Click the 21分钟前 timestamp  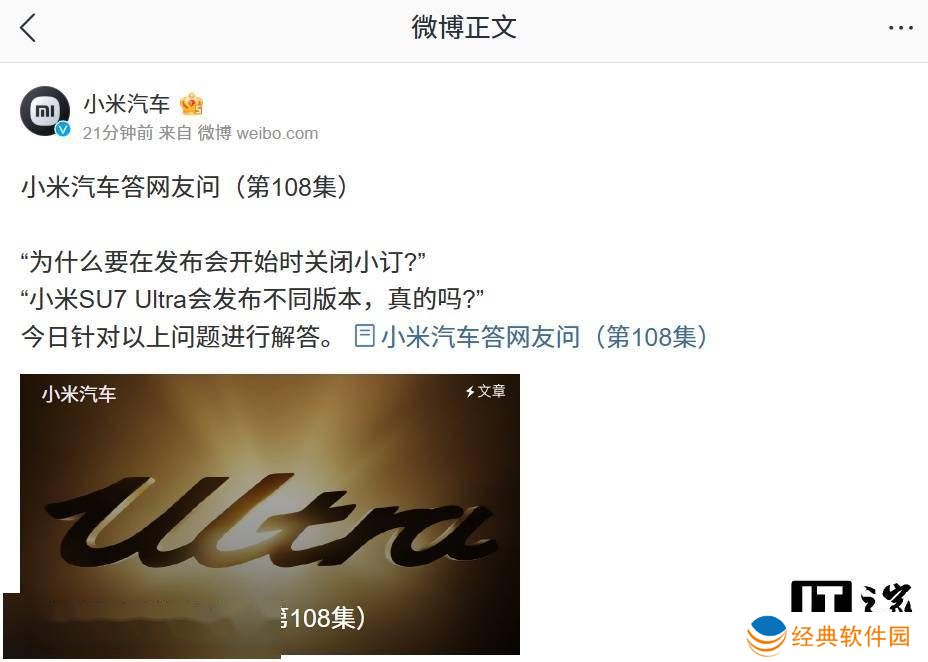tap(118, 133)
